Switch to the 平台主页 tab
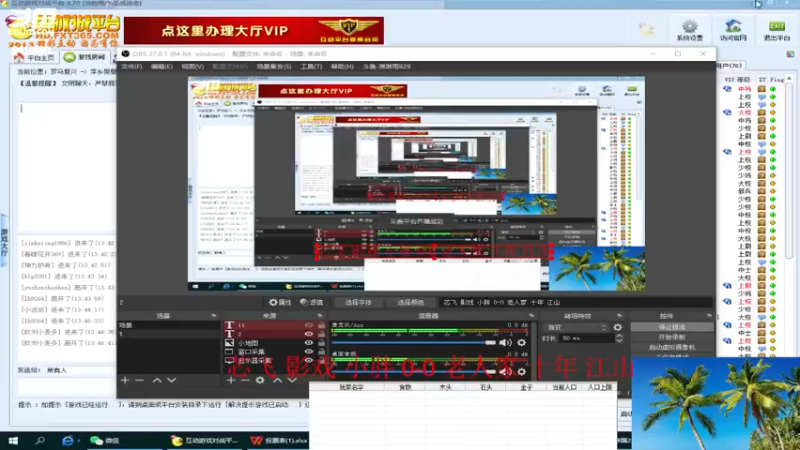 pyautogui.click(x=34, y=57)
